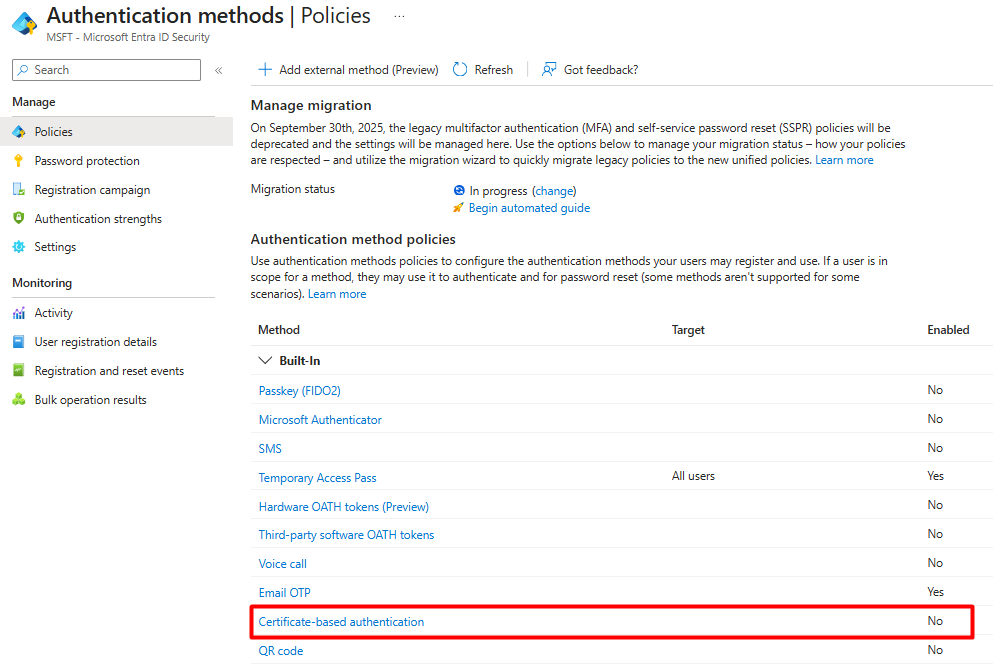This screenshot has height=669, width=993.
Task: Open the Got feedback option
Action: 589,70
